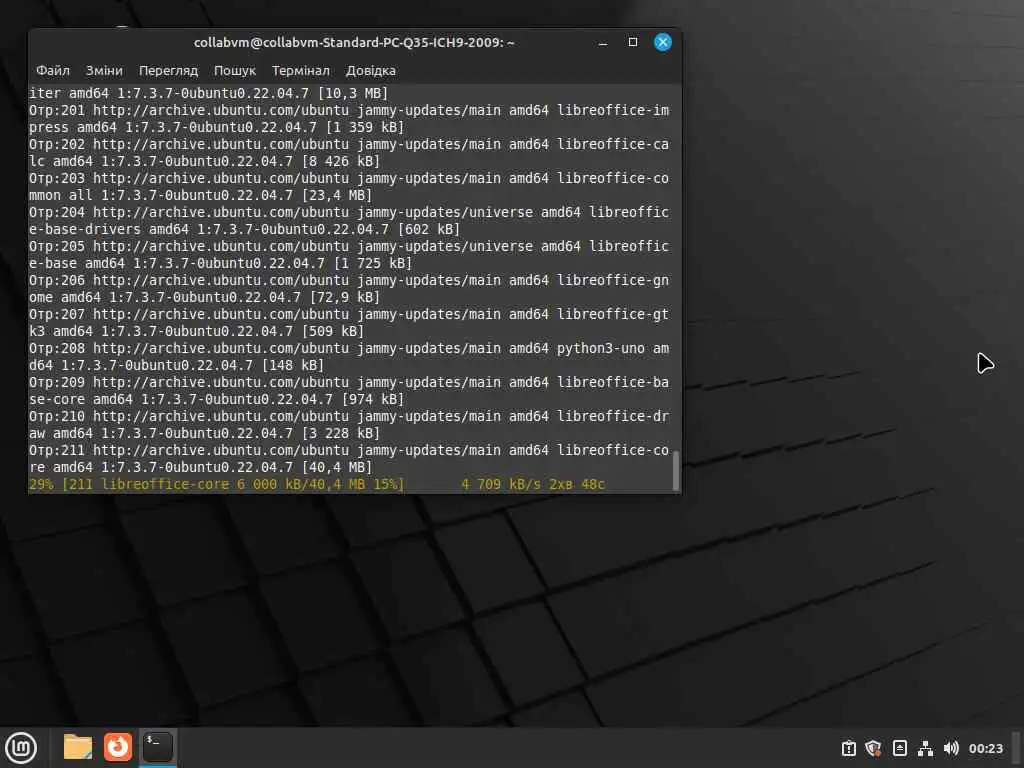Click the Отр:203 libreoffice-common line
Image resolution: width=1024 pixels, height=768 pixels.
(x=349, y=186)
